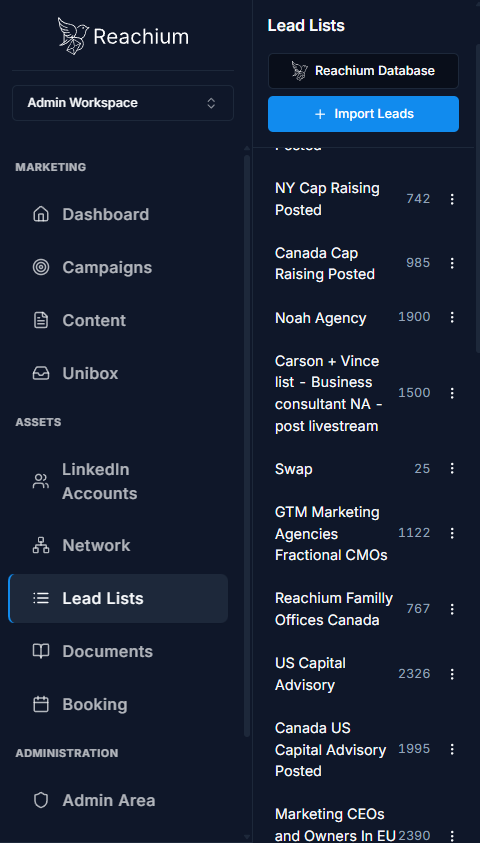
Task: Click the Dashboard home icon
Action: (41, 214)
